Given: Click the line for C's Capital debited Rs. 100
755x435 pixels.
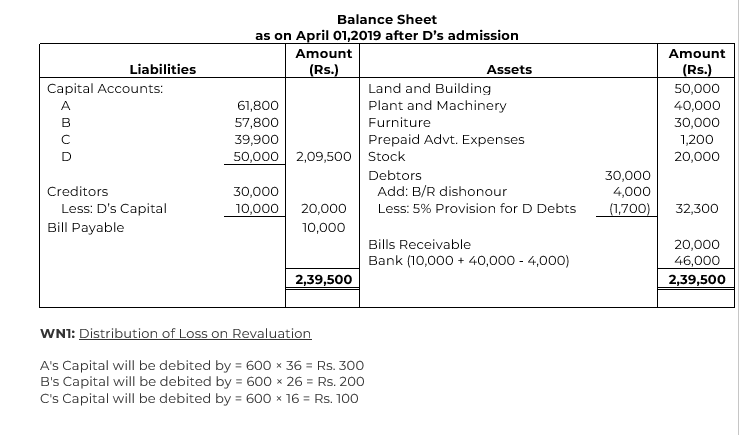Looking at the screenshot, I should point(199,399).
